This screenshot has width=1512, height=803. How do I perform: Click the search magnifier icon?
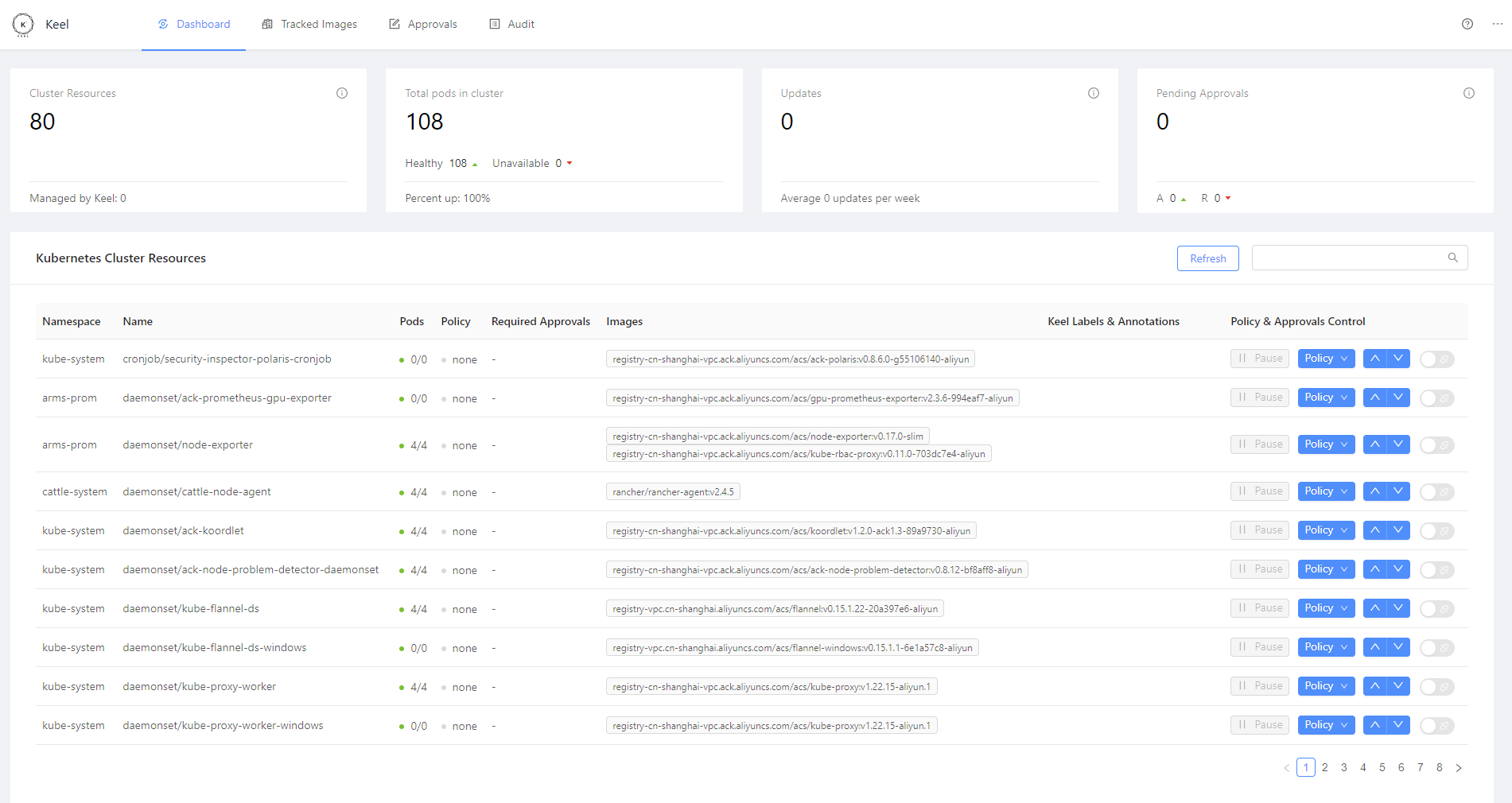click(x=1453, y=258)
